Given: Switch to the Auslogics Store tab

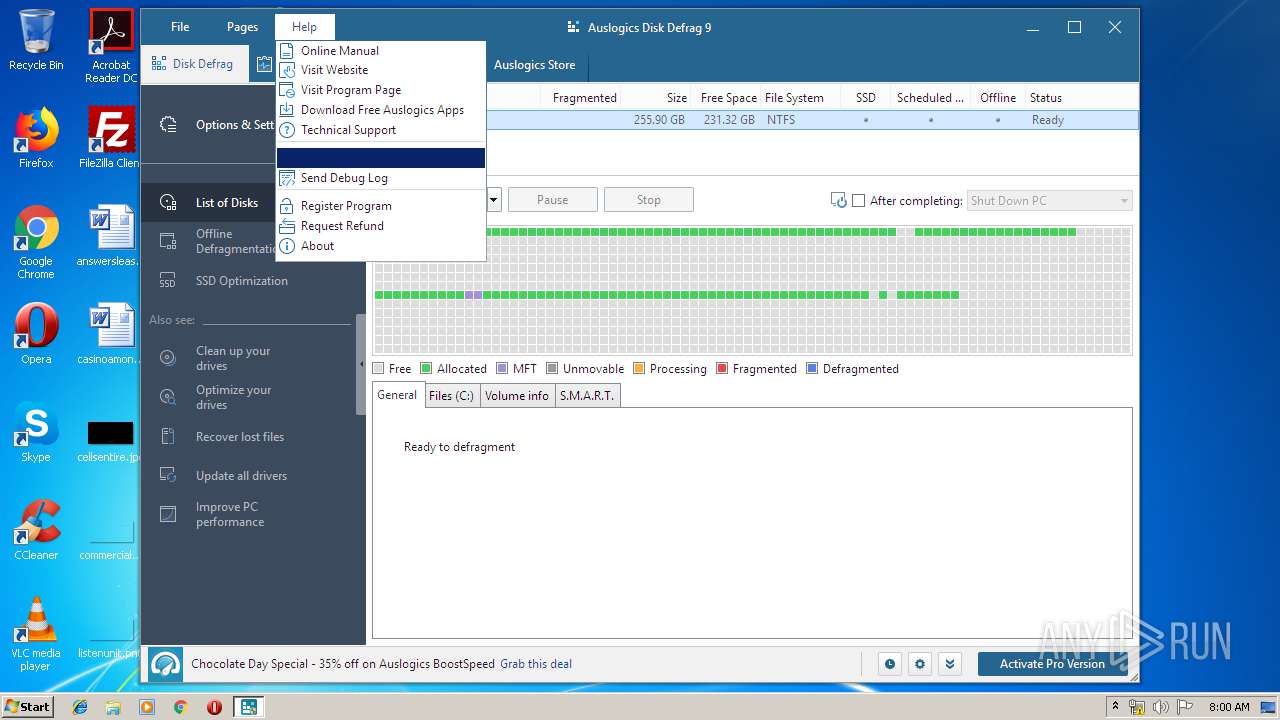Looking at the screenshot, I should (x=534, y=65).
